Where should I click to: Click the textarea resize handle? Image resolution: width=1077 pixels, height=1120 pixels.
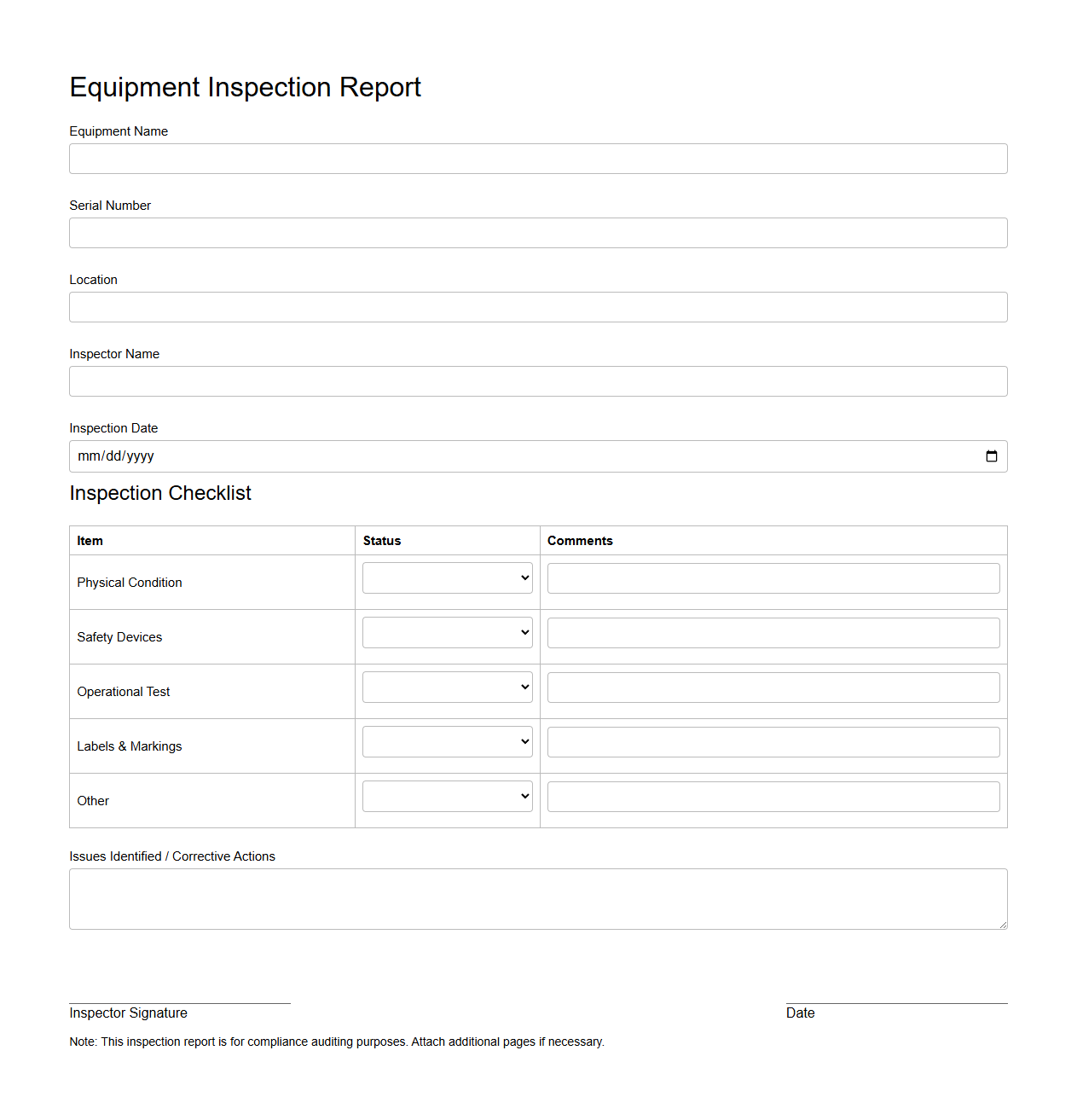click(1003, 924)
